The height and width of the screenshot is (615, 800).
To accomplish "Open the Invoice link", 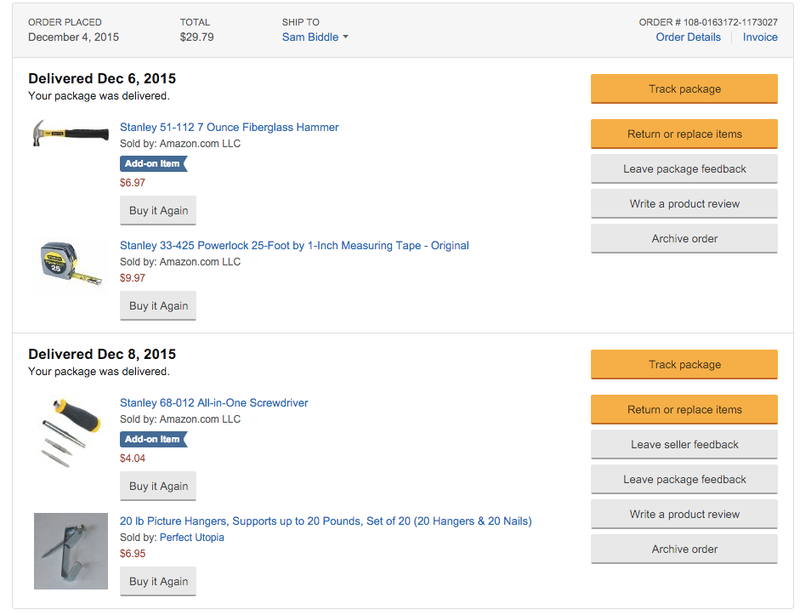I will [x=760, y=37].
